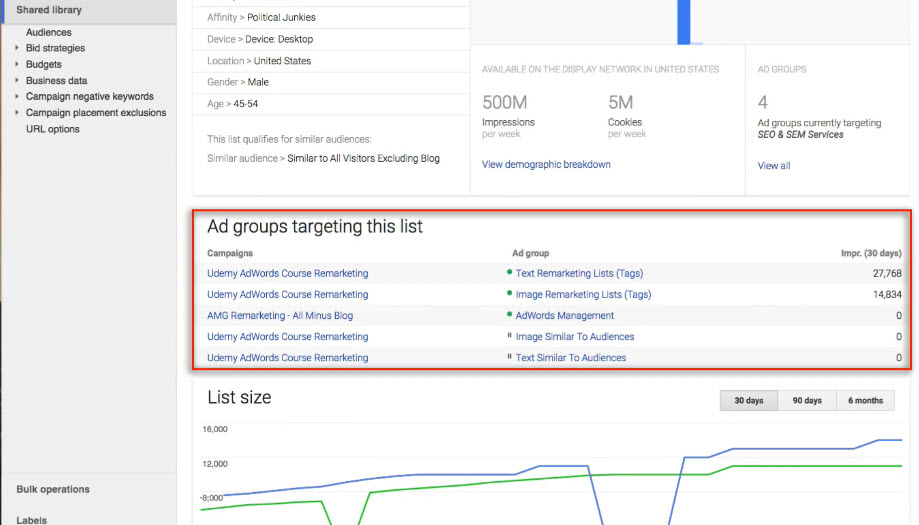Select URL options in sidebar
This screenshot has height=525, width=919.
[52, 129]
